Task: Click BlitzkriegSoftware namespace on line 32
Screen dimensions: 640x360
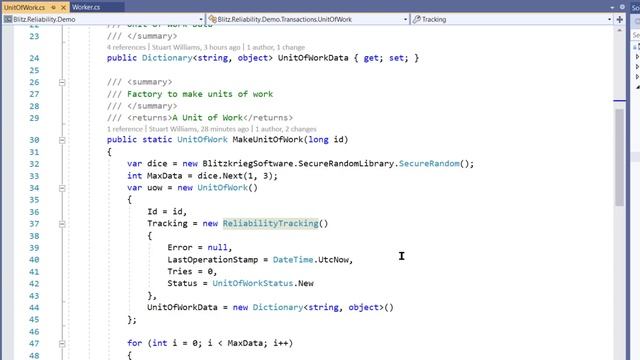Action: [x=248, y=164]
